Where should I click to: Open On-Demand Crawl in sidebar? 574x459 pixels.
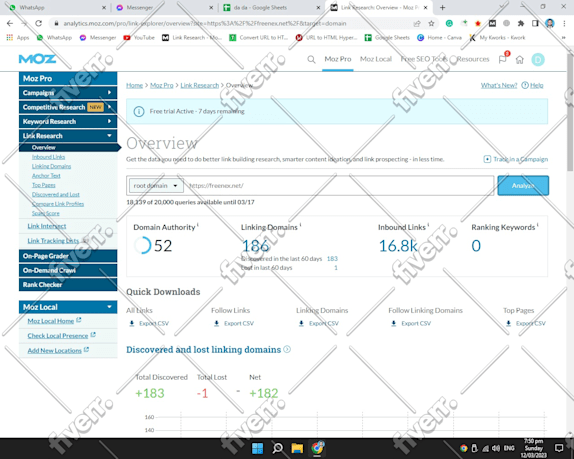pyautogui.click(x=68, y=270)
